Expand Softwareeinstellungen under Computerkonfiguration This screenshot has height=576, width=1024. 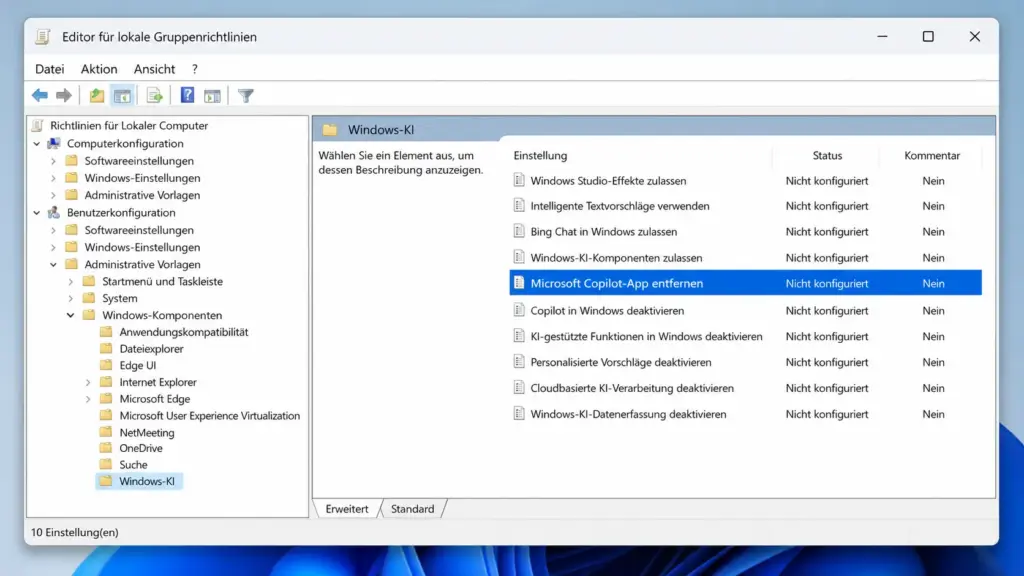[x=54, y=161]
